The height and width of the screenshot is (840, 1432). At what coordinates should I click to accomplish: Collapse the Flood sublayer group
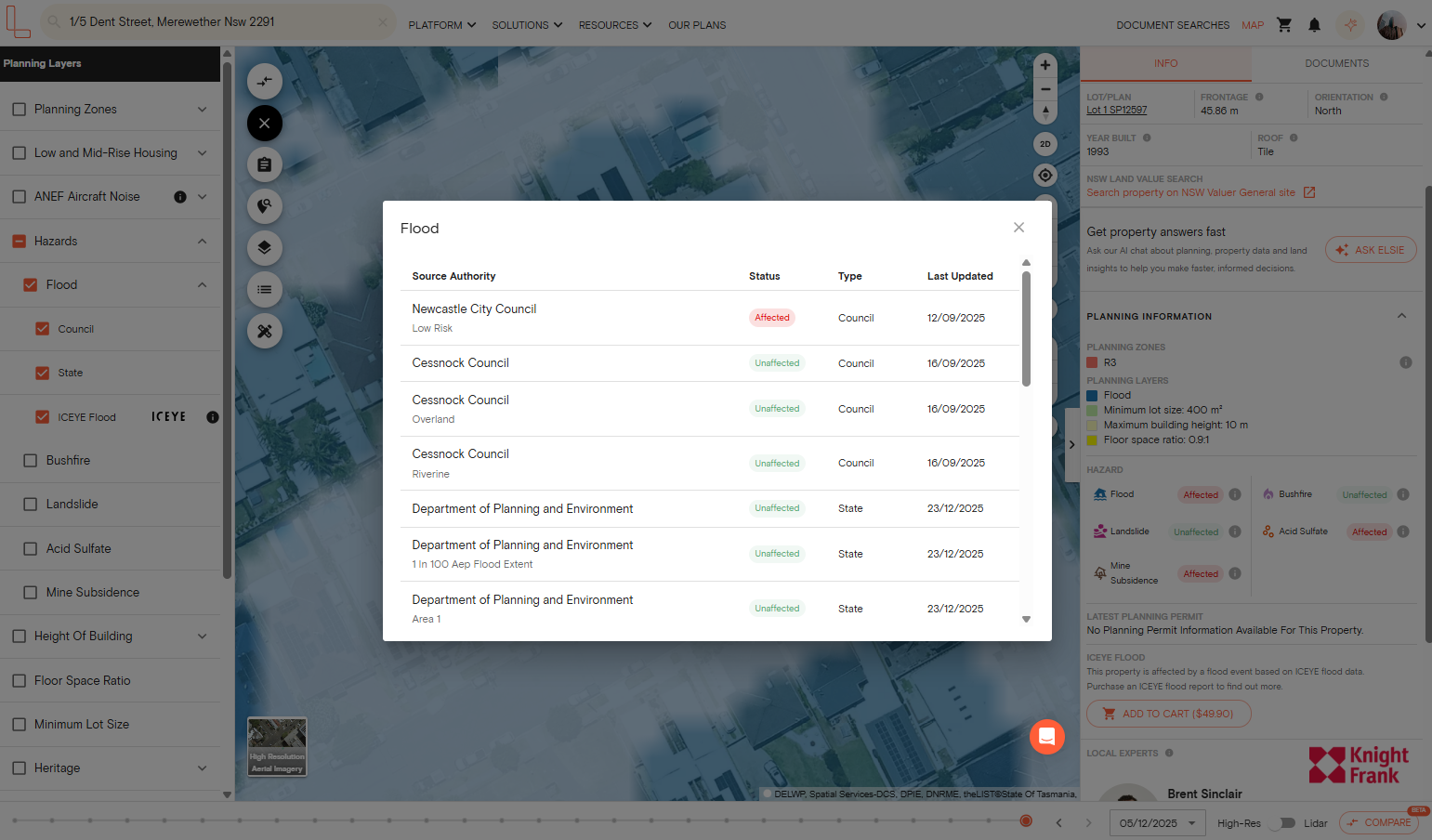(x=202, y=285)
